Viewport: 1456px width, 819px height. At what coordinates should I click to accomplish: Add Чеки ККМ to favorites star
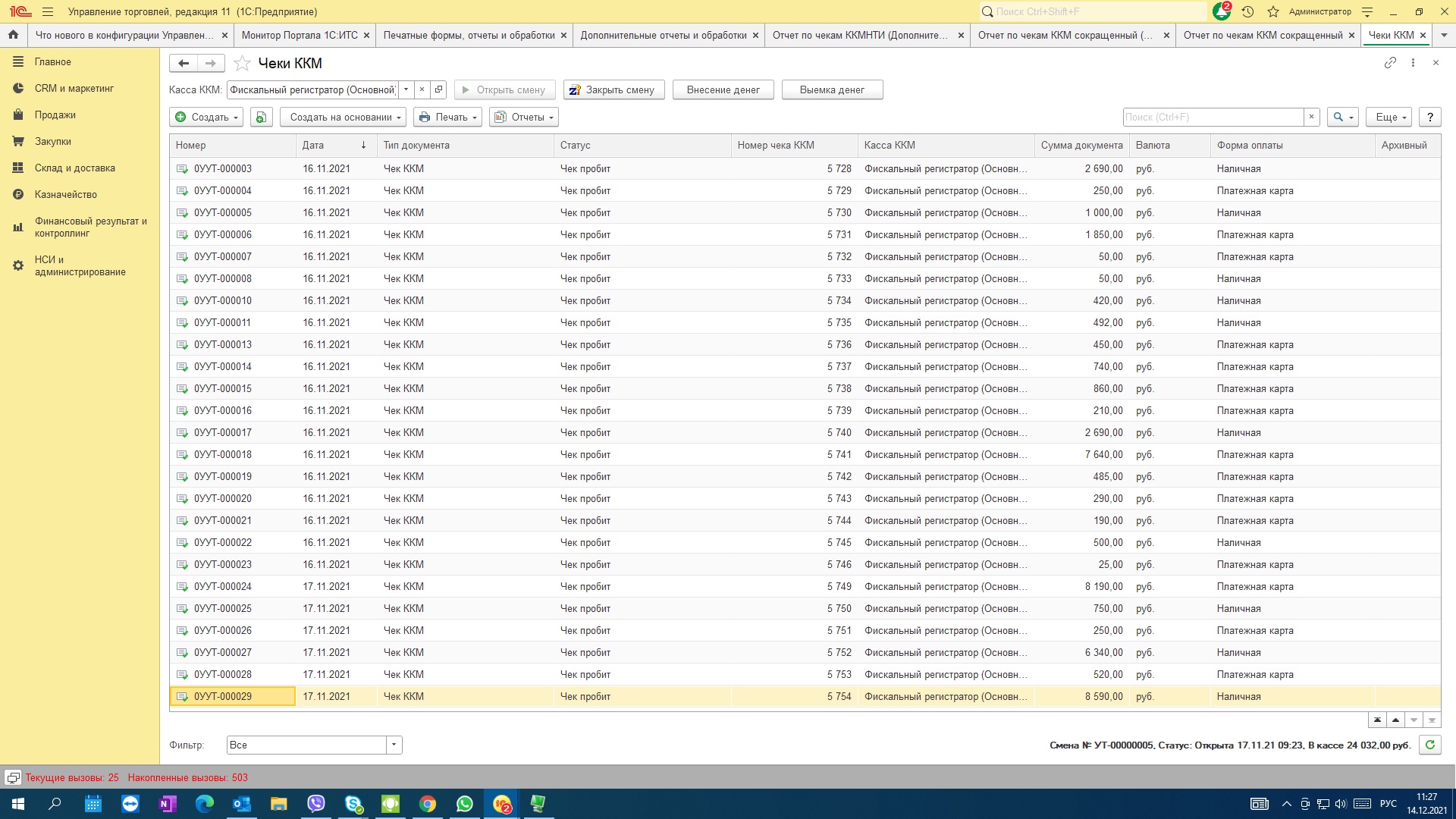coord(242,64)
